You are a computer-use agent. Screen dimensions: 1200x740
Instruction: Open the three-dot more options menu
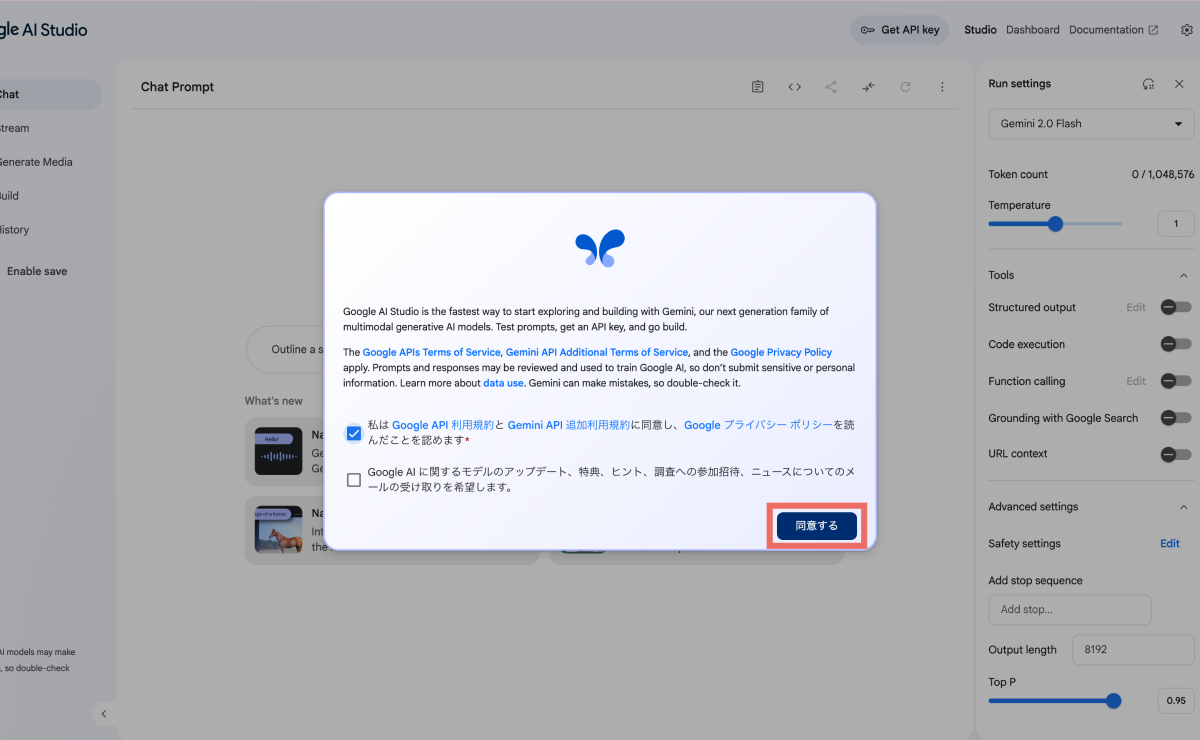tap(942, 87)
